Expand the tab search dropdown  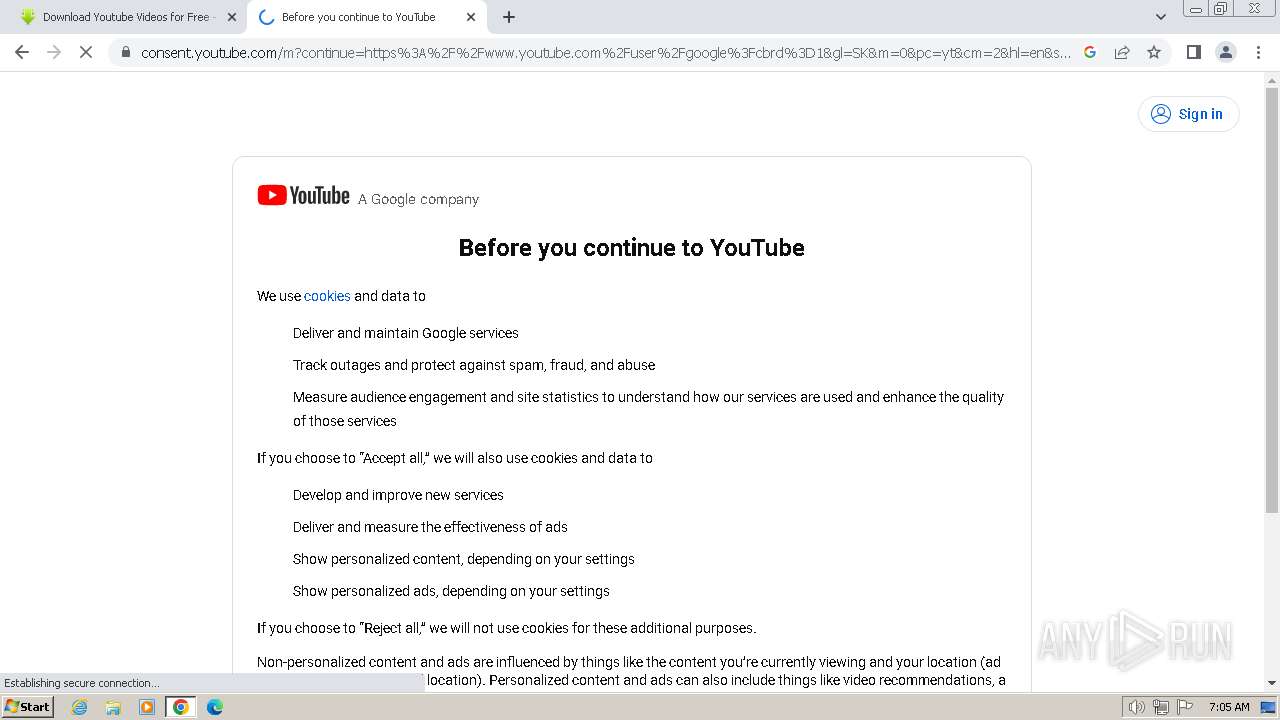(1160, 17)
